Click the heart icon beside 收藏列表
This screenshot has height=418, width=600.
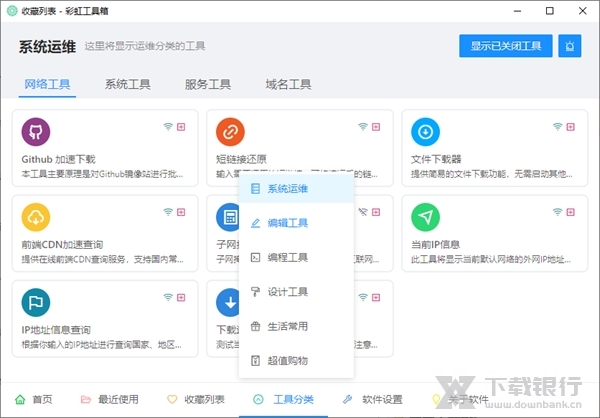172,400
